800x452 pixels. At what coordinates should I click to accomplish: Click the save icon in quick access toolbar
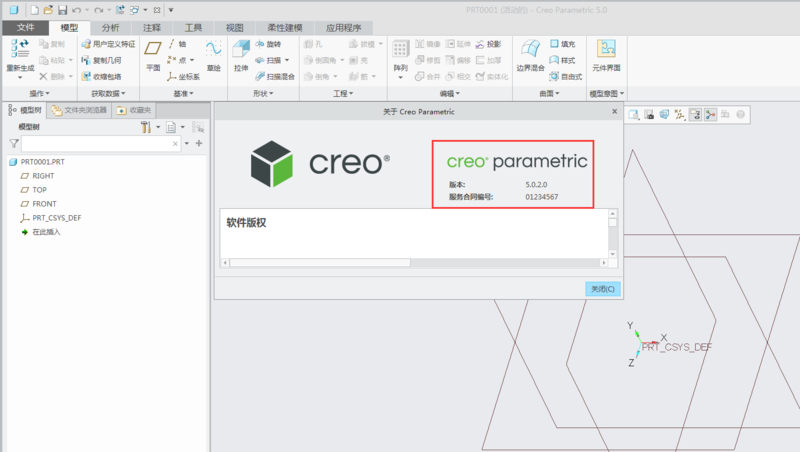point(61,9)
